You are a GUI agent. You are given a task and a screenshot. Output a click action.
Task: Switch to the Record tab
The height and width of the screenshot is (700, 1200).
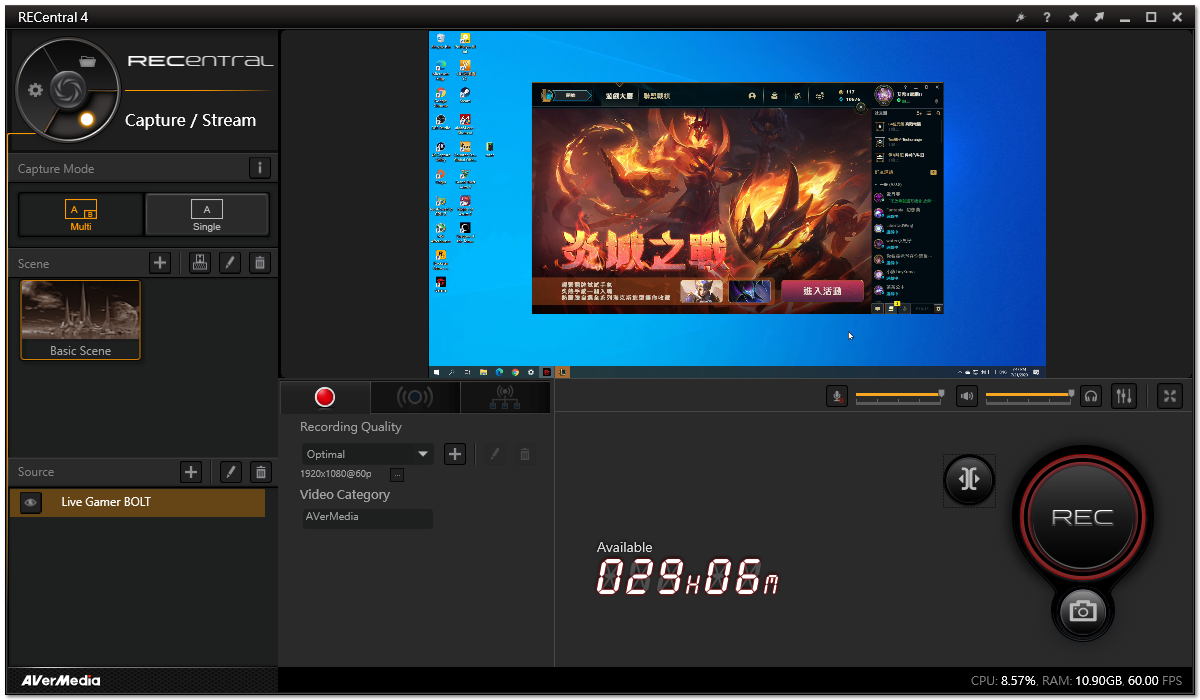(325, 397)
